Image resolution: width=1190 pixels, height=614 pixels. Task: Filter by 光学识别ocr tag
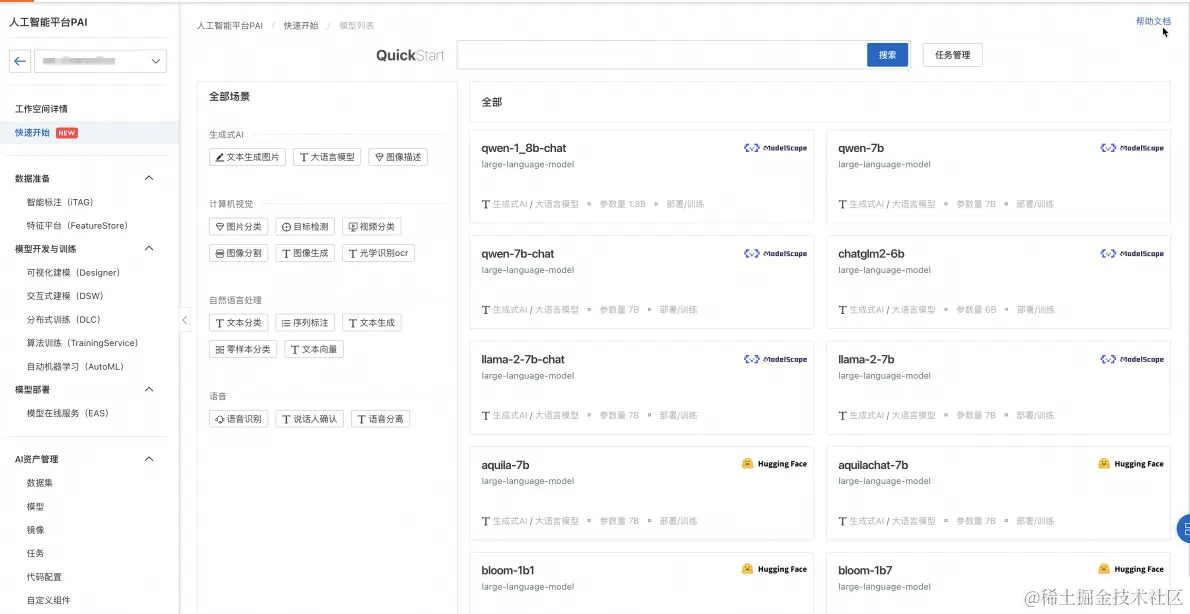[x=379, y=253]
